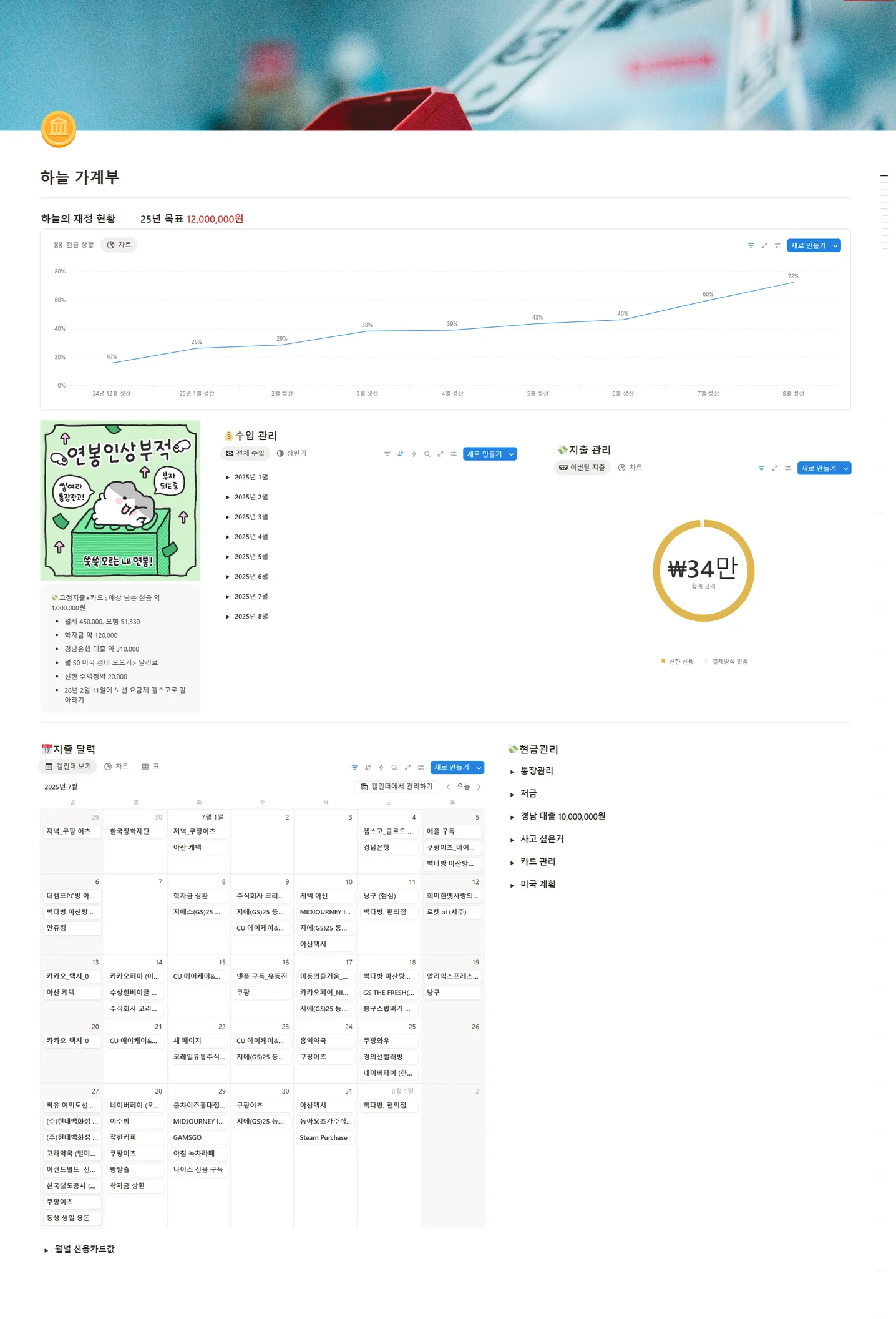
Task: Open view settings for finance chart
Action: point(777,245)
